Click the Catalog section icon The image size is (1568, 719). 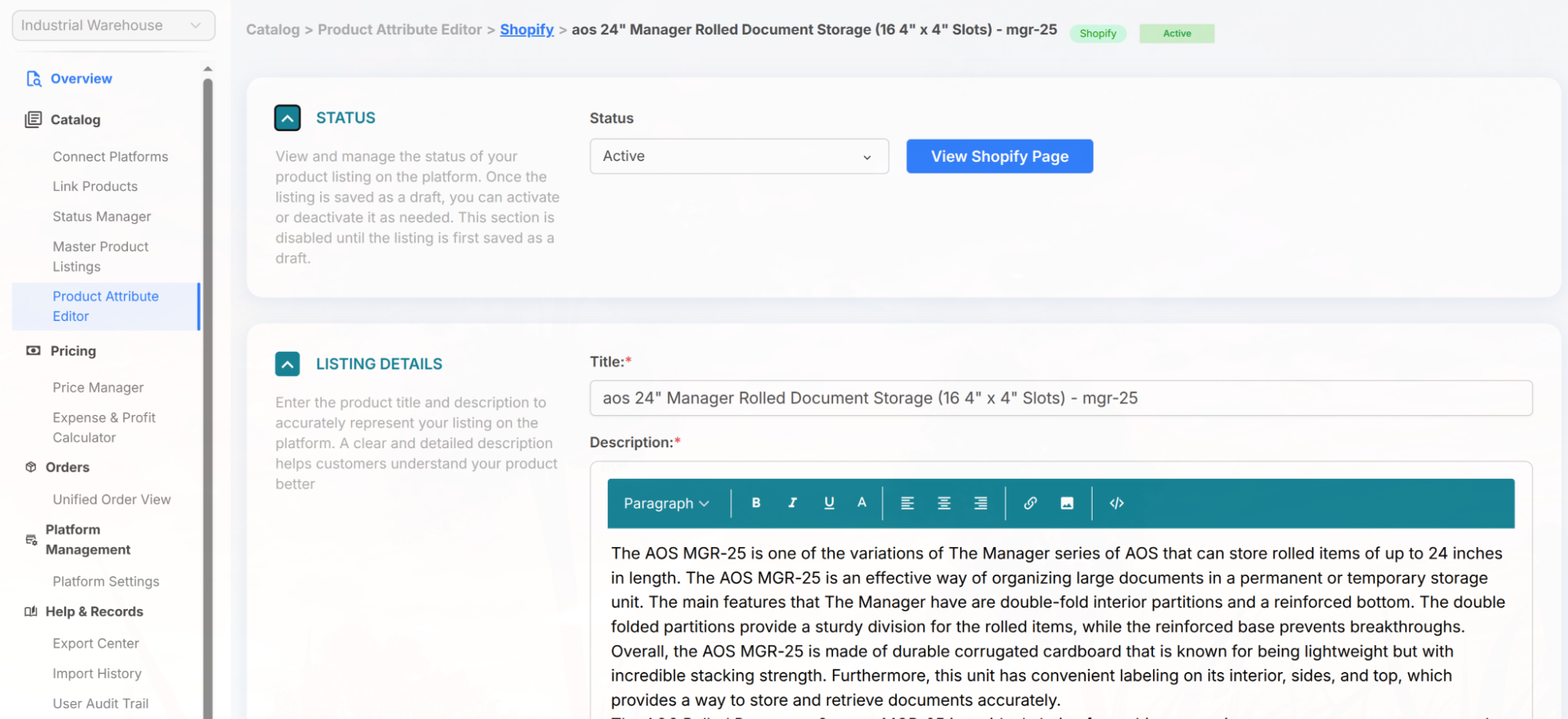tap(33, 119)
